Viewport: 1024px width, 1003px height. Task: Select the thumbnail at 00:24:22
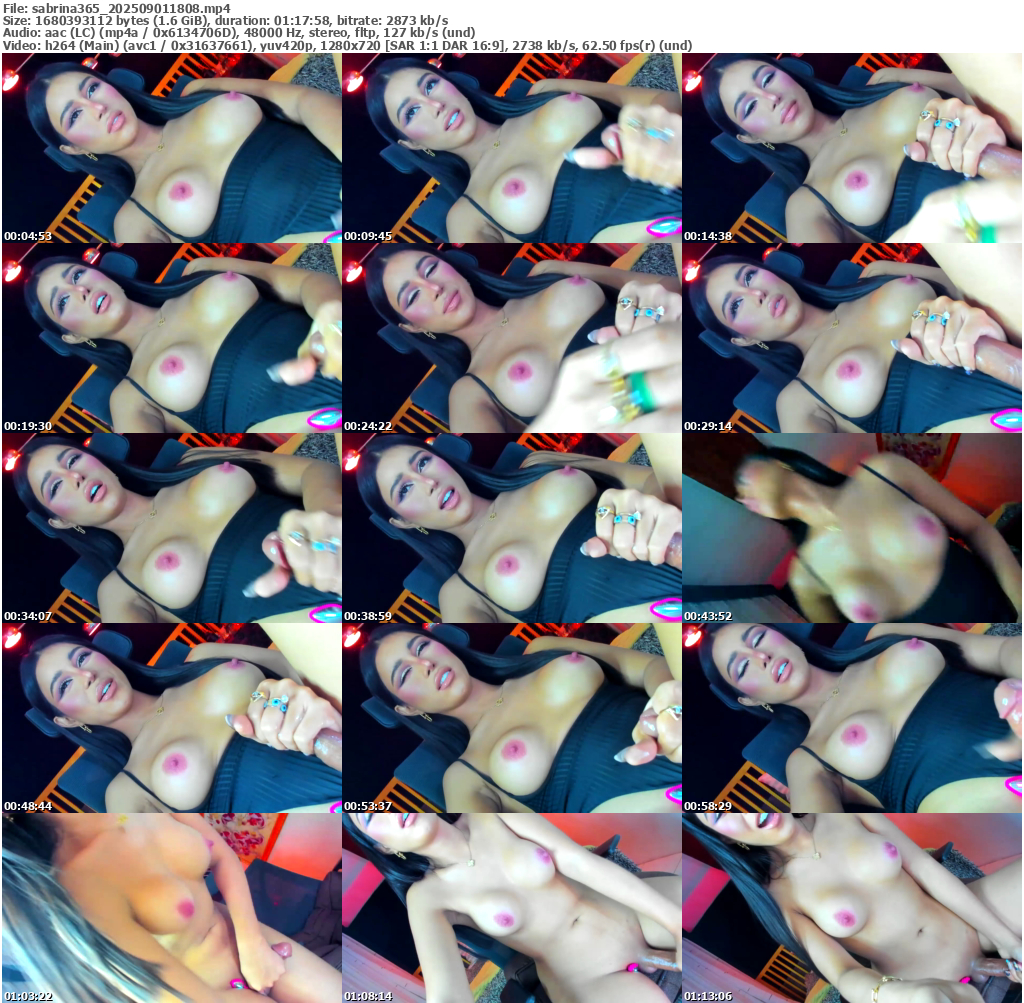(x=511, y=338)
